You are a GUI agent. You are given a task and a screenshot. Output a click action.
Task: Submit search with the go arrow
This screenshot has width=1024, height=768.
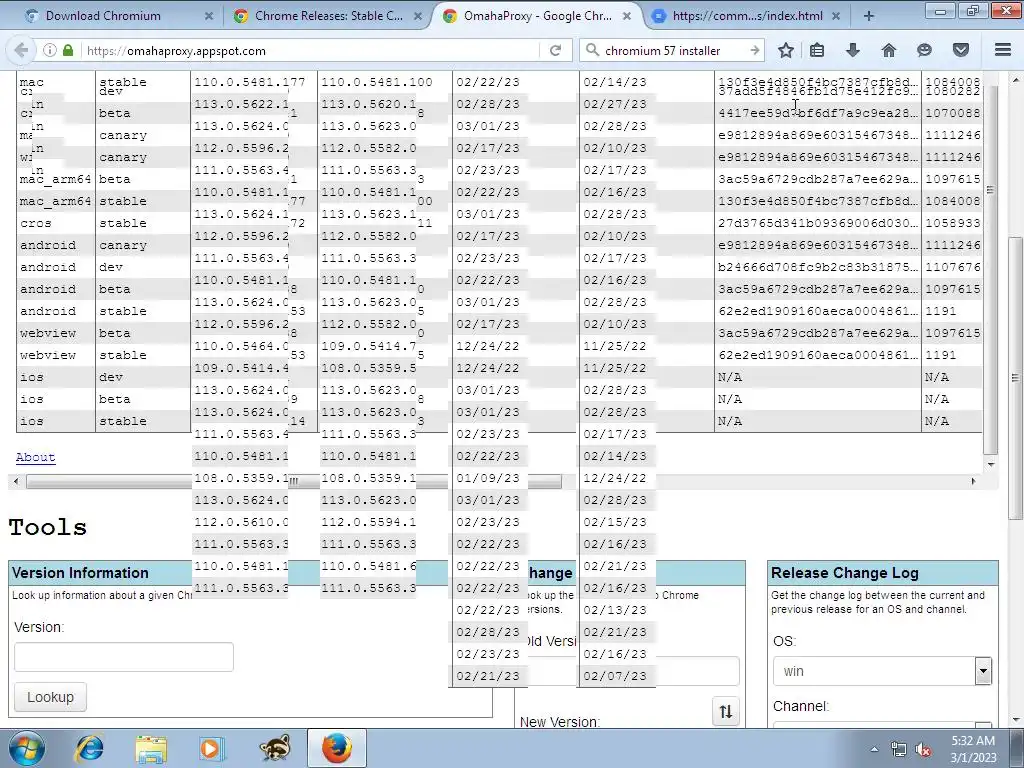[755, 50]
